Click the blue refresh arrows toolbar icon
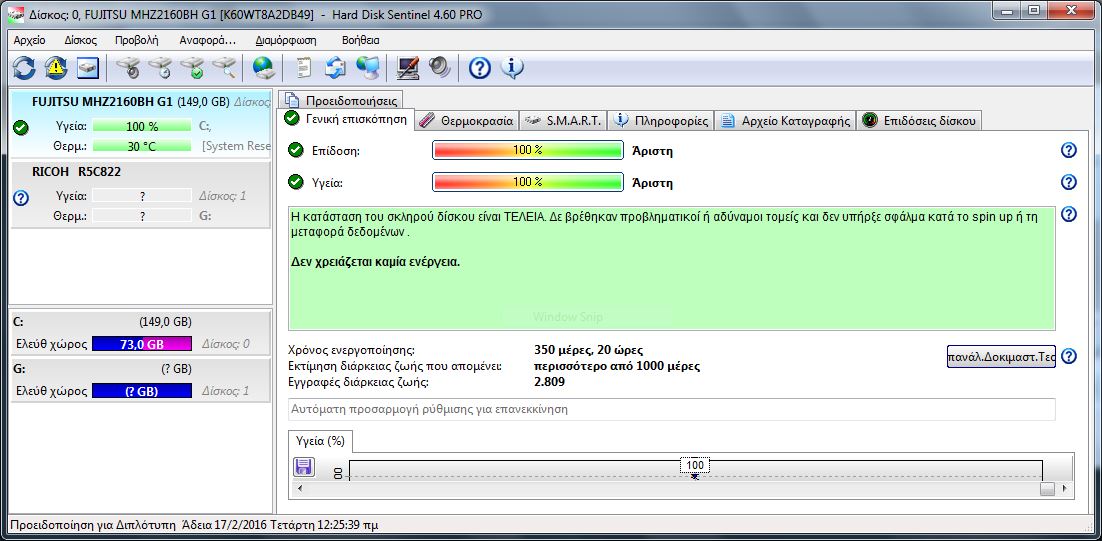 [23, 68]
